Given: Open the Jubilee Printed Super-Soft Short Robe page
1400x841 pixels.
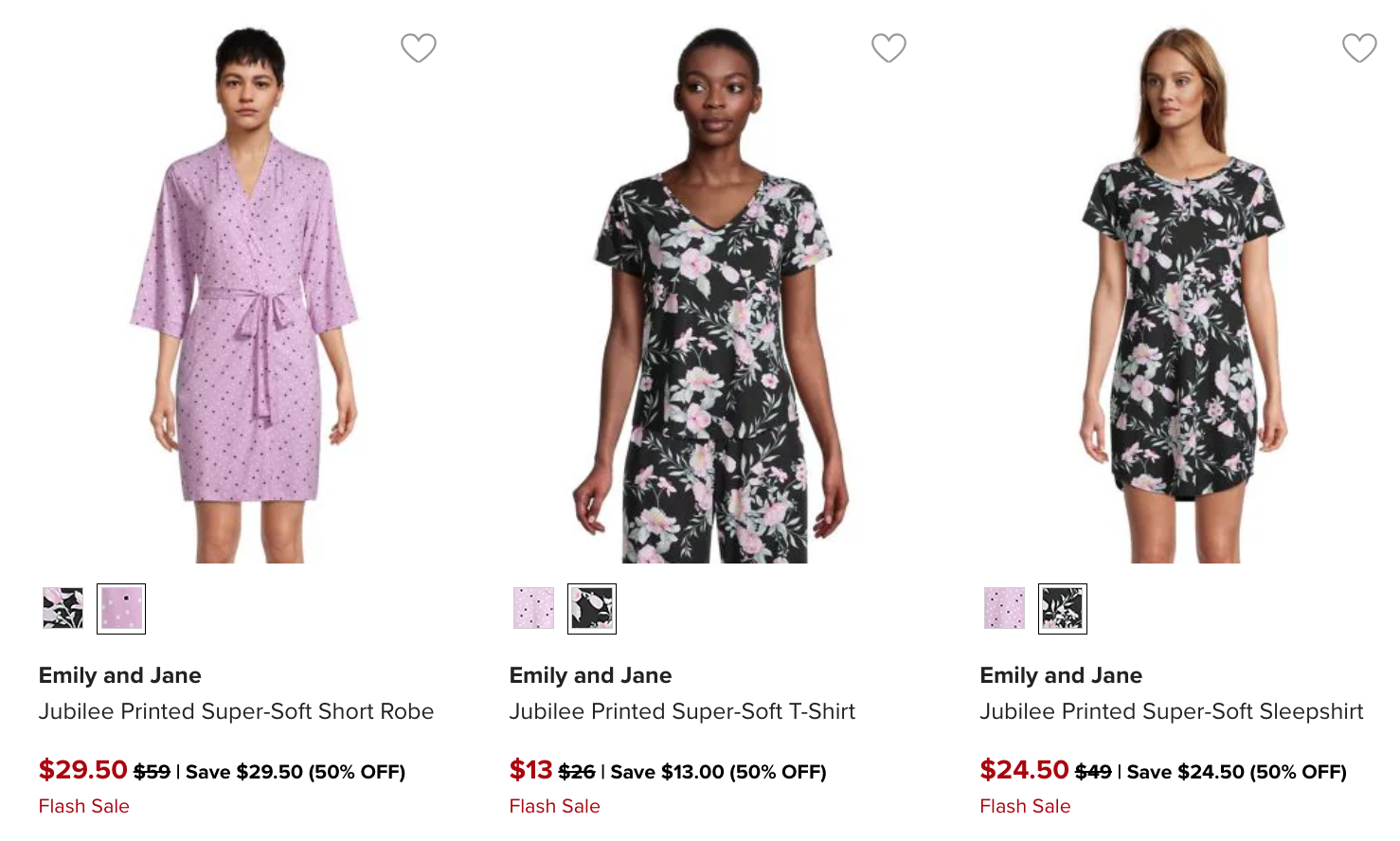Looking at the screenshot, I should click(x=236, y=710).
